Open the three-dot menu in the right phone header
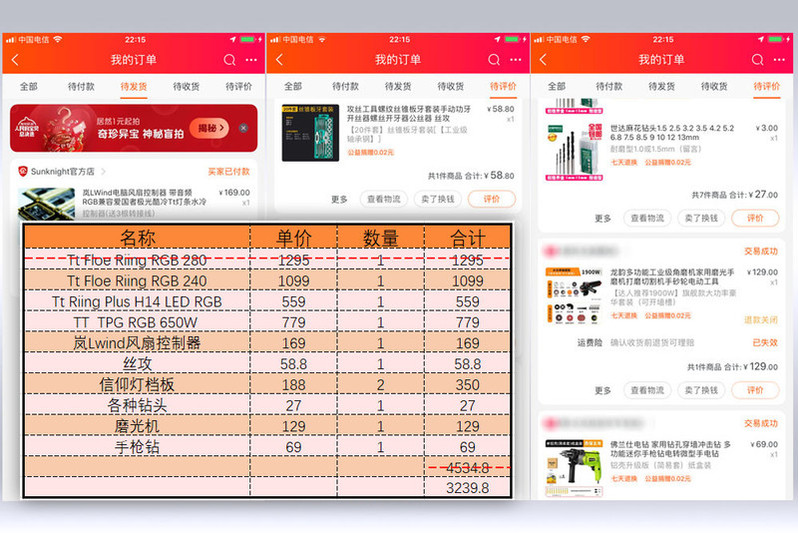 pos(780,60)
